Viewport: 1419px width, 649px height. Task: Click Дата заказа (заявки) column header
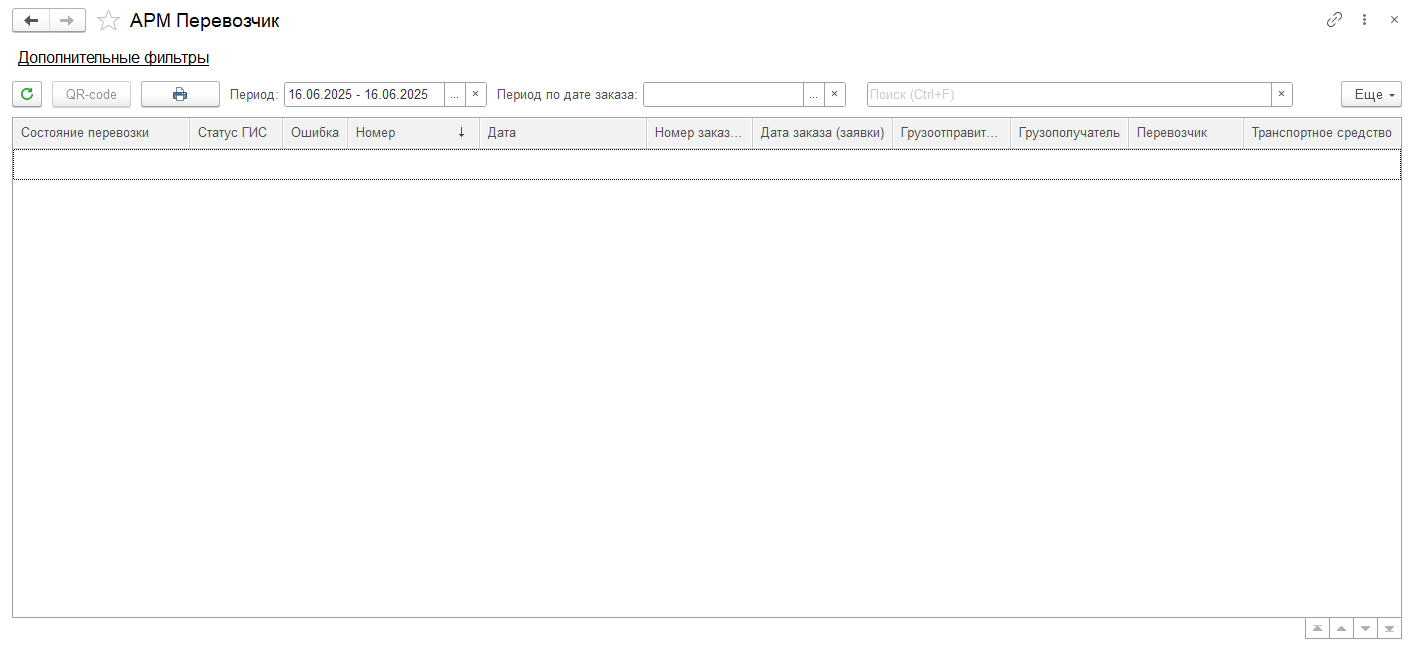point(822,133)
